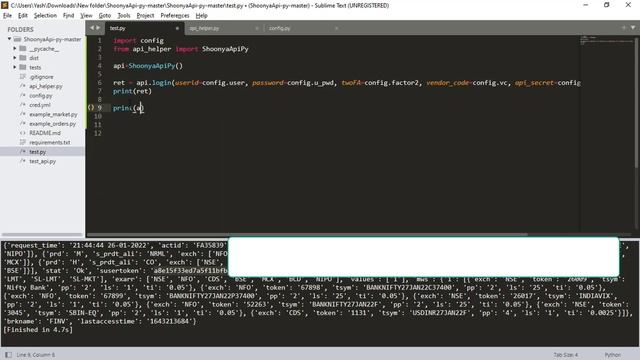Open cred.yml from the sidebar
The image size is (640, 360).
coord(40,105)
